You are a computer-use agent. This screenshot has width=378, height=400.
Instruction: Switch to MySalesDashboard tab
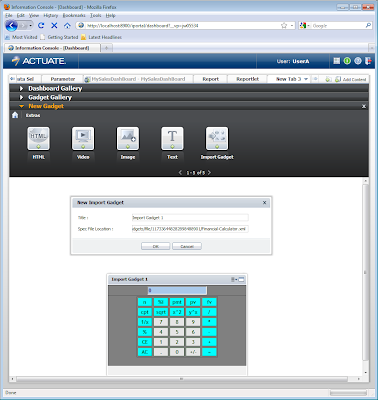coord(138,79)
